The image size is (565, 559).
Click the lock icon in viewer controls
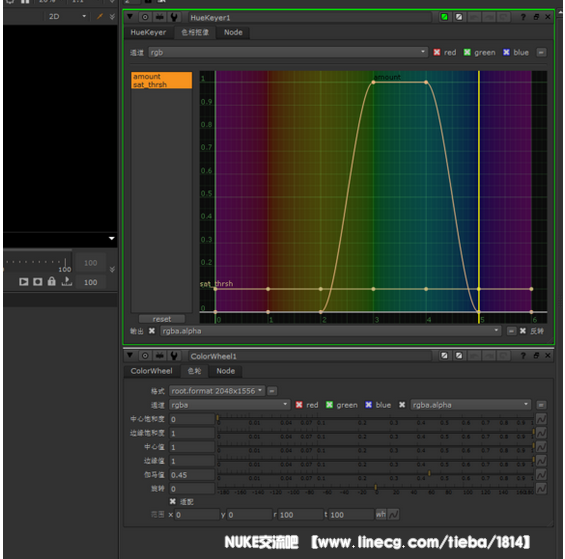(x=52, y=281)
